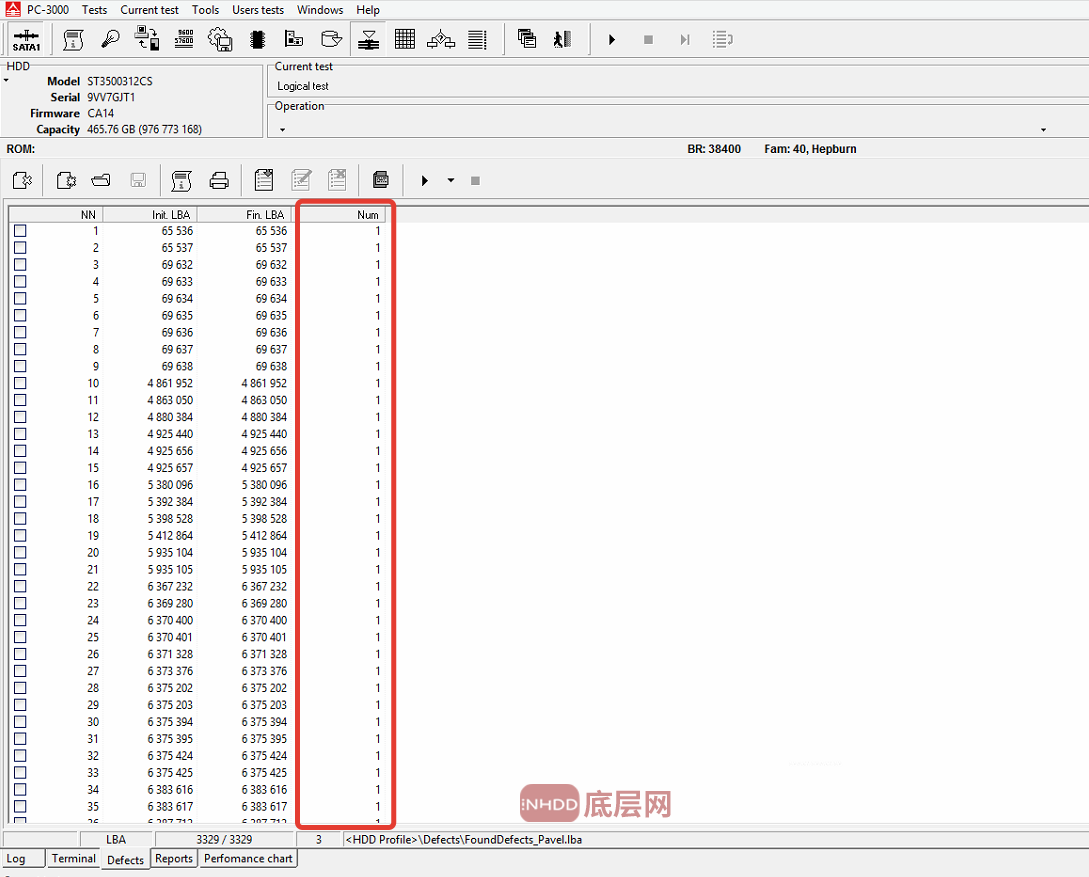Viewport: 1089px width, 877px height.
Task: Open the Windows menu
Action: pyautogui.click(x=320, y=10)
